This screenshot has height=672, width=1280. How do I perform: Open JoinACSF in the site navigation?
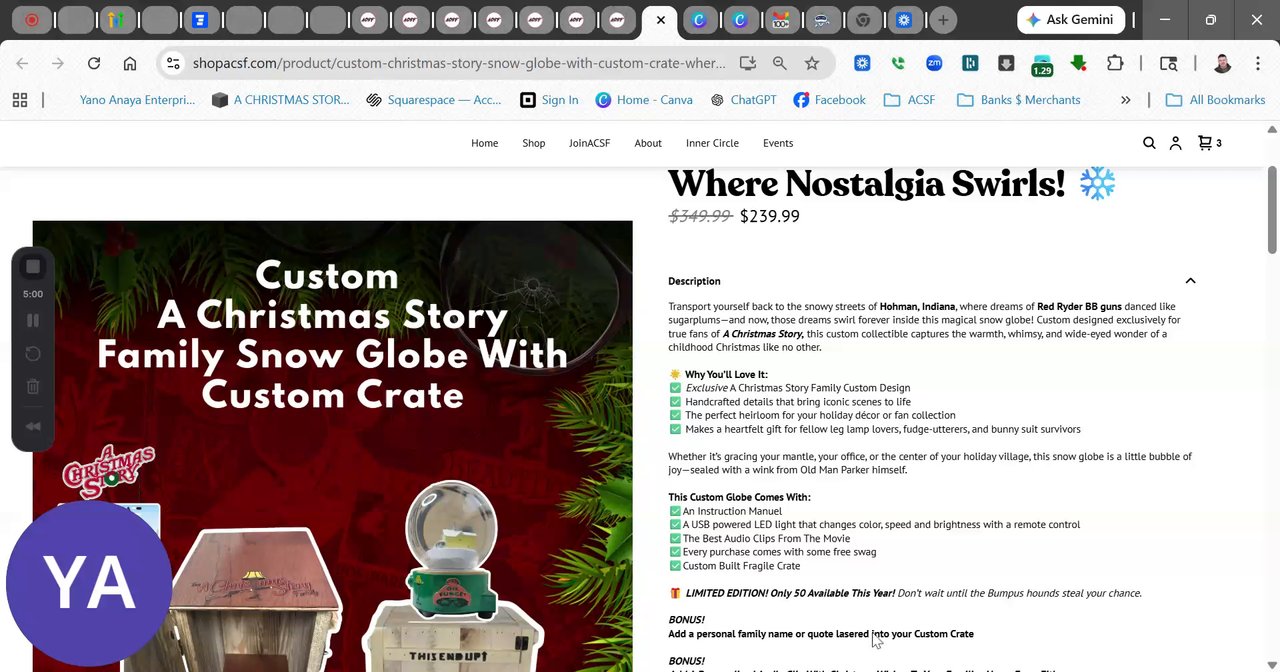589,143
